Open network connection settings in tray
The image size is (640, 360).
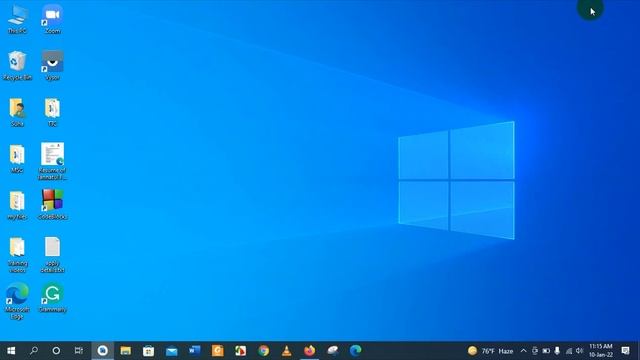569,351
